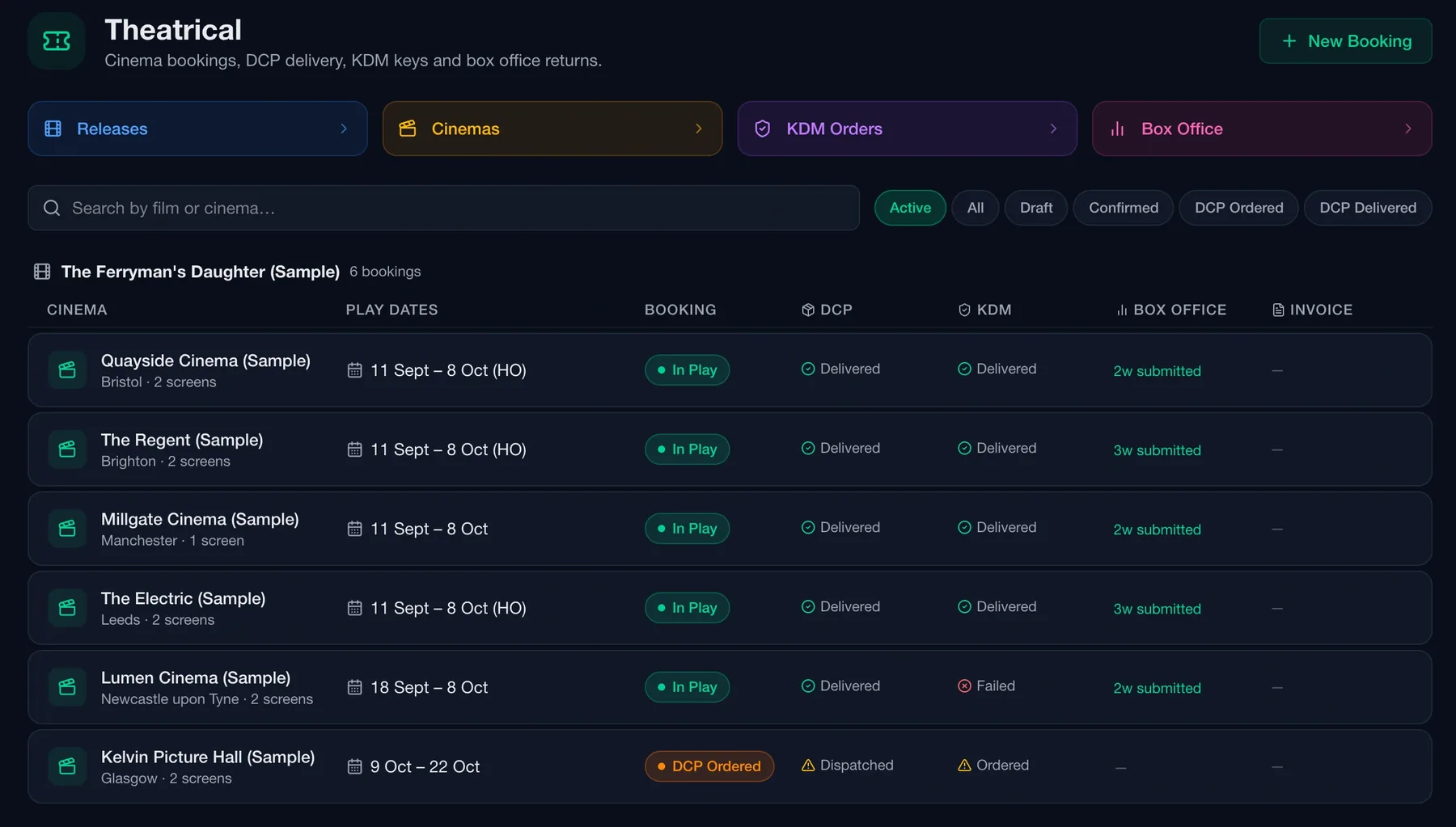1456x827 pixels.
Task: Open the Cinemas navigation card
Action: 552,129
